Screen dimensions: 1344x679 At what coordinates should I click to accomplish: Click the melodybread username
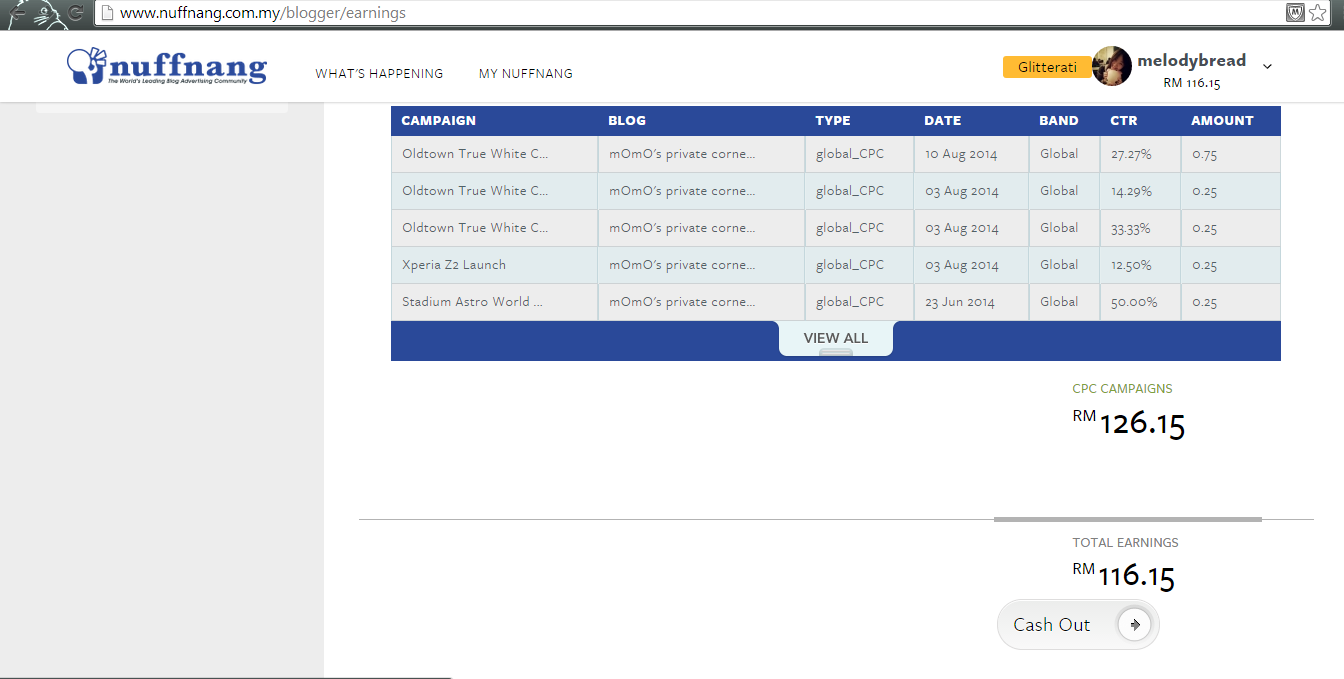[1191, 60]
